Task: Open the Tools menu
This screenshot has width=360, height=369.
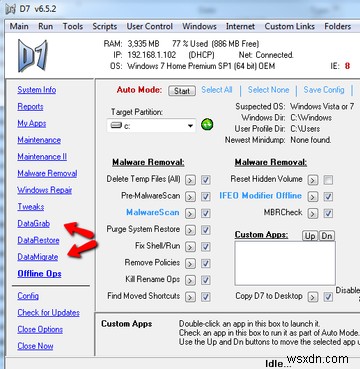Action: click(73, 26)
